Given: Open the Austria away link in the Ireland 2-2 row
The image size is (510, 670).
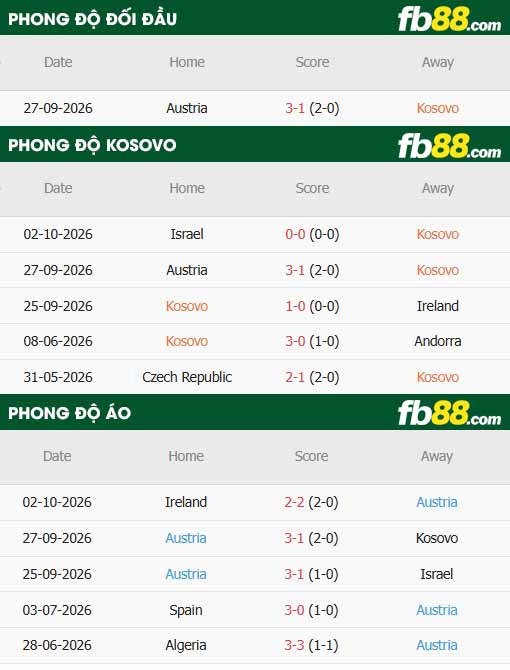Looking at the screenshot, I should 437,502.
